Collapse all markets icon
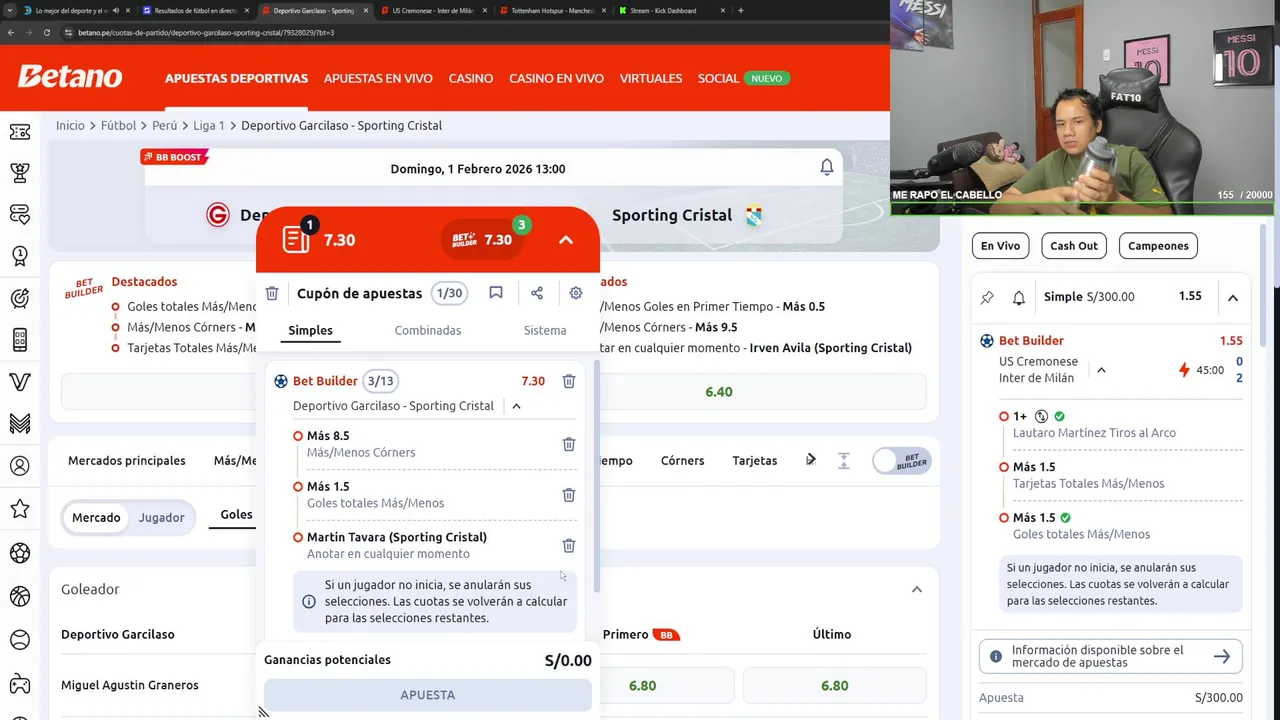Viewport: 1280px width, 720px height. [844, 461]
